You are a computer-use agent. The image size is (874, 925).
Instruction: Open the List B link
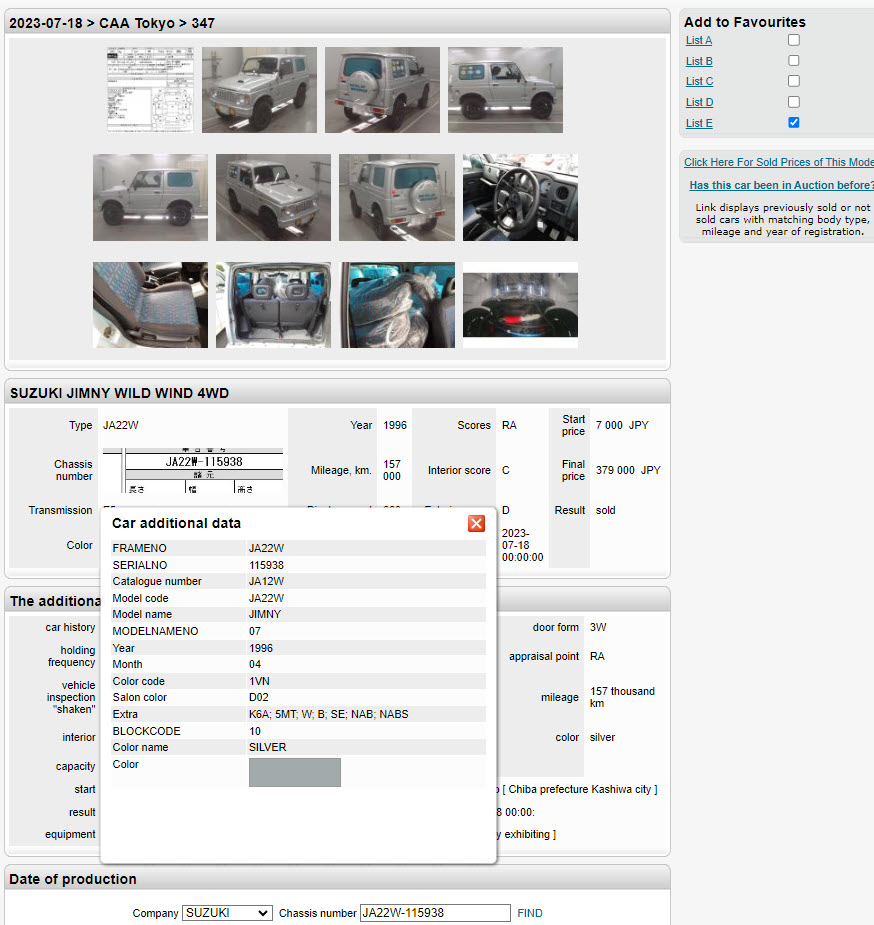point(699,61)
